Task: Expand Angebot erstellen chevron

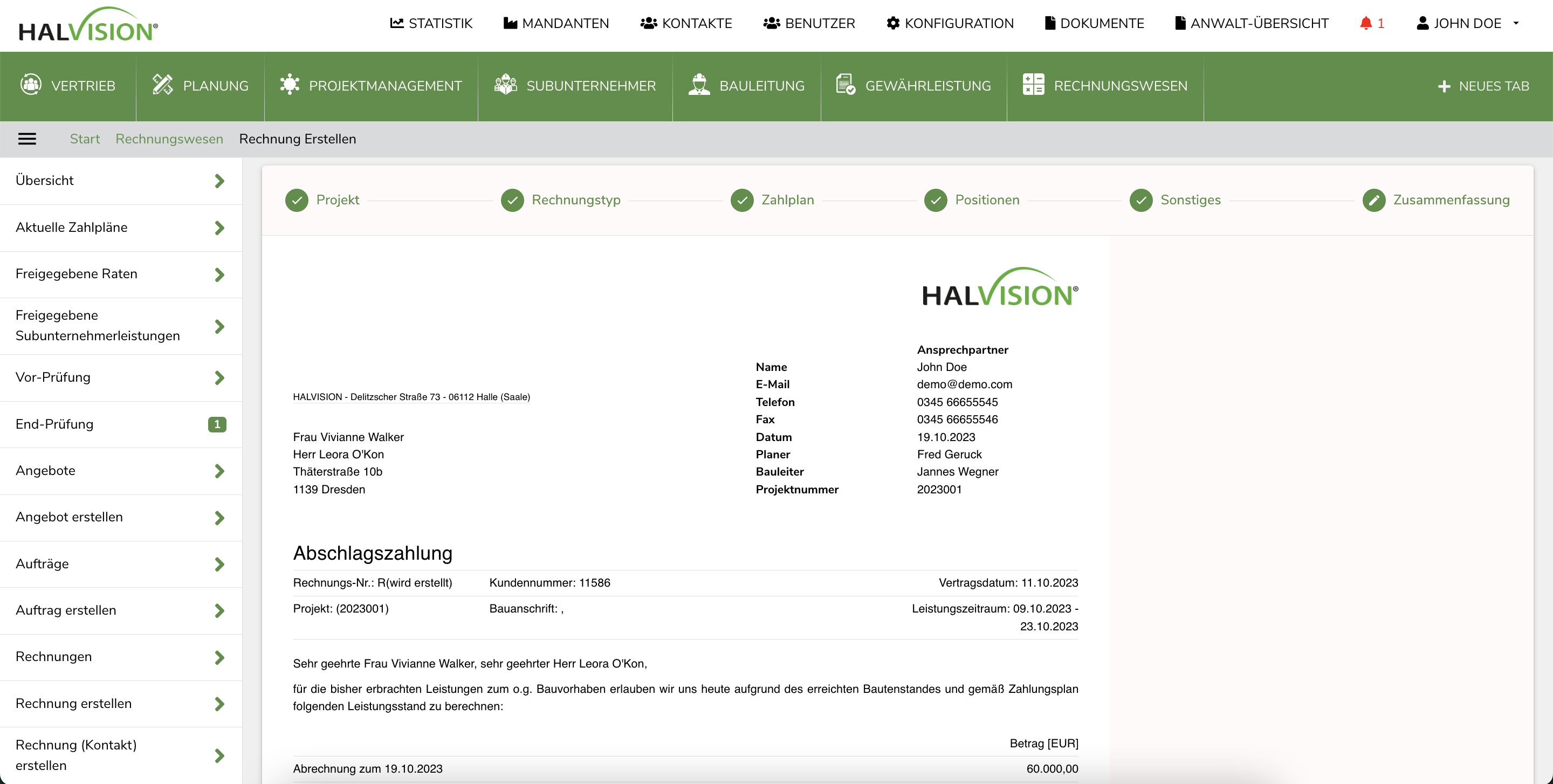Action: point(219,518)
